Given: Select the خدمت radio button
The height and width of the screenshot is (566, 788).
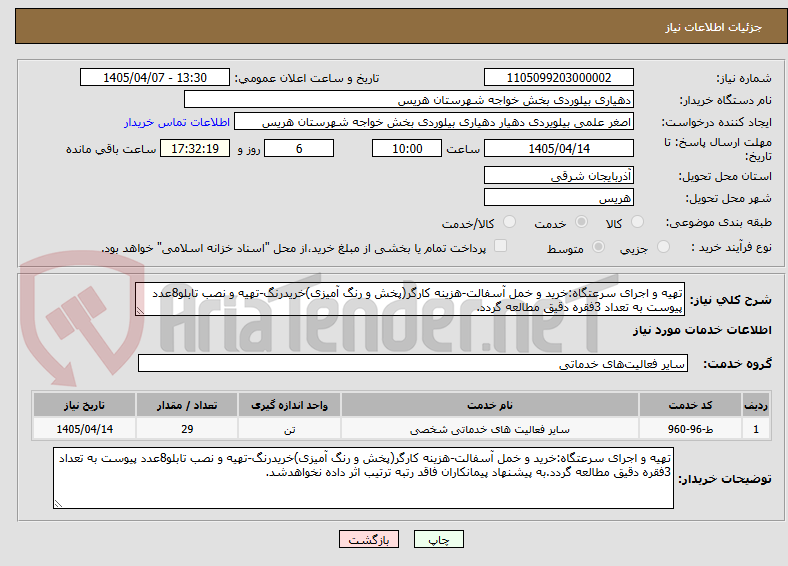Looking at the screenshot, I should [581, 222].
